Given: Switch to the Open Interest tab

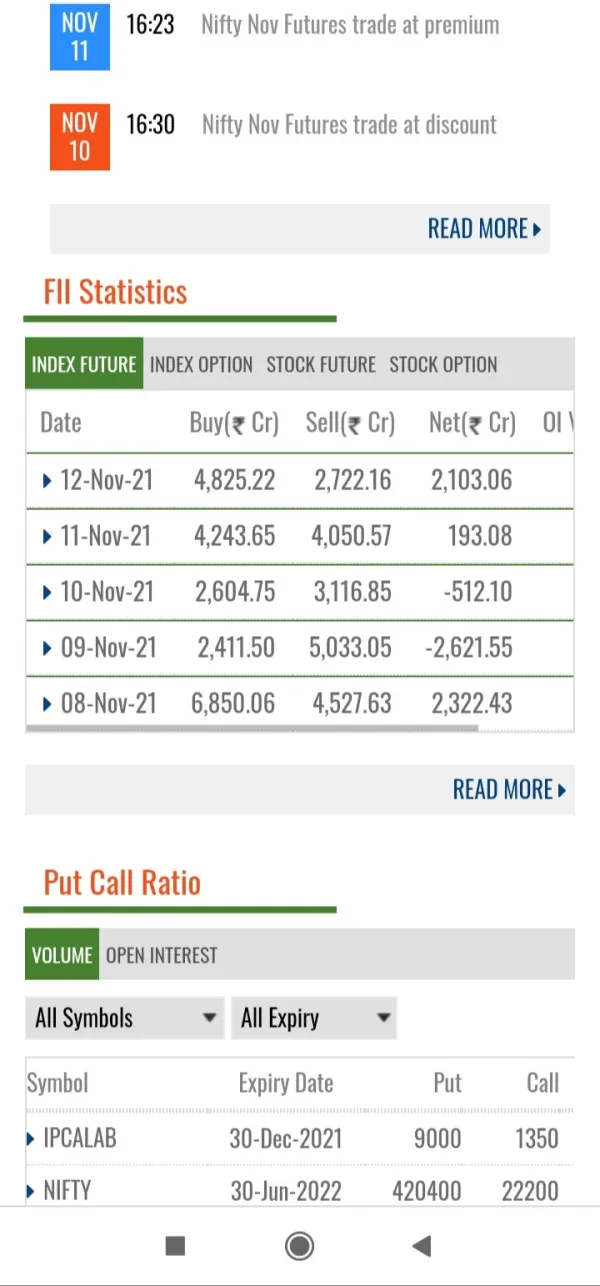Looking at the screenshot, I should (x=161, y=955).
